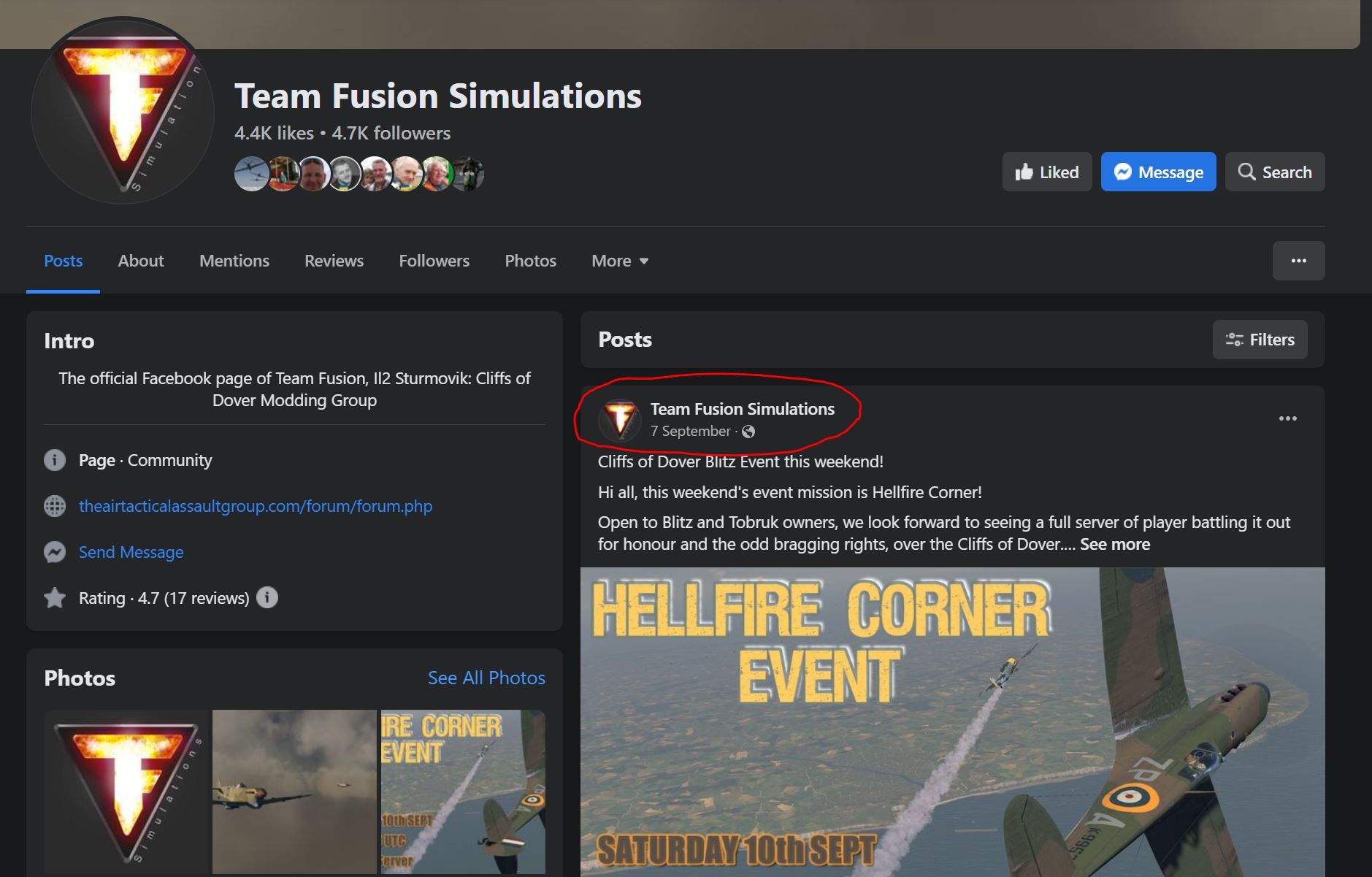This screenshot has width=1372, height=877.
Task: Select the Followers tab
Action: (x=434, y=261)
